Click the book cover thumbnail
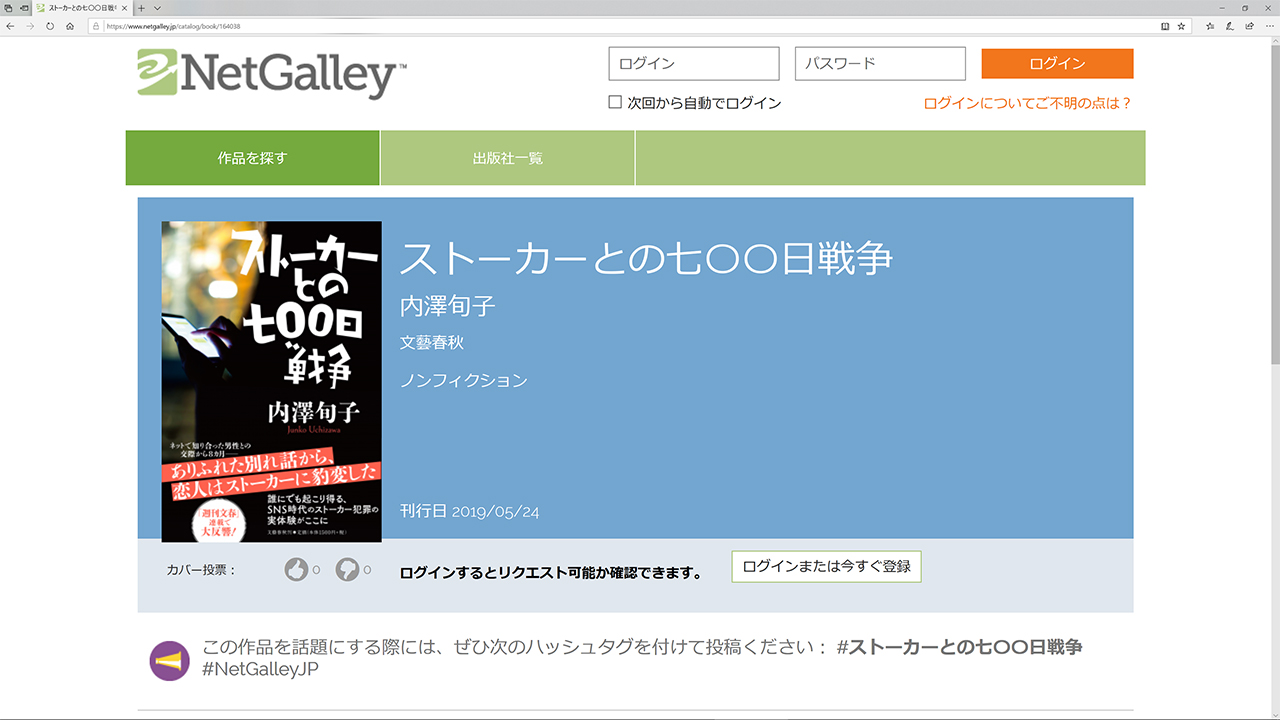1280x720 pixels. click(x=271, y=382)
